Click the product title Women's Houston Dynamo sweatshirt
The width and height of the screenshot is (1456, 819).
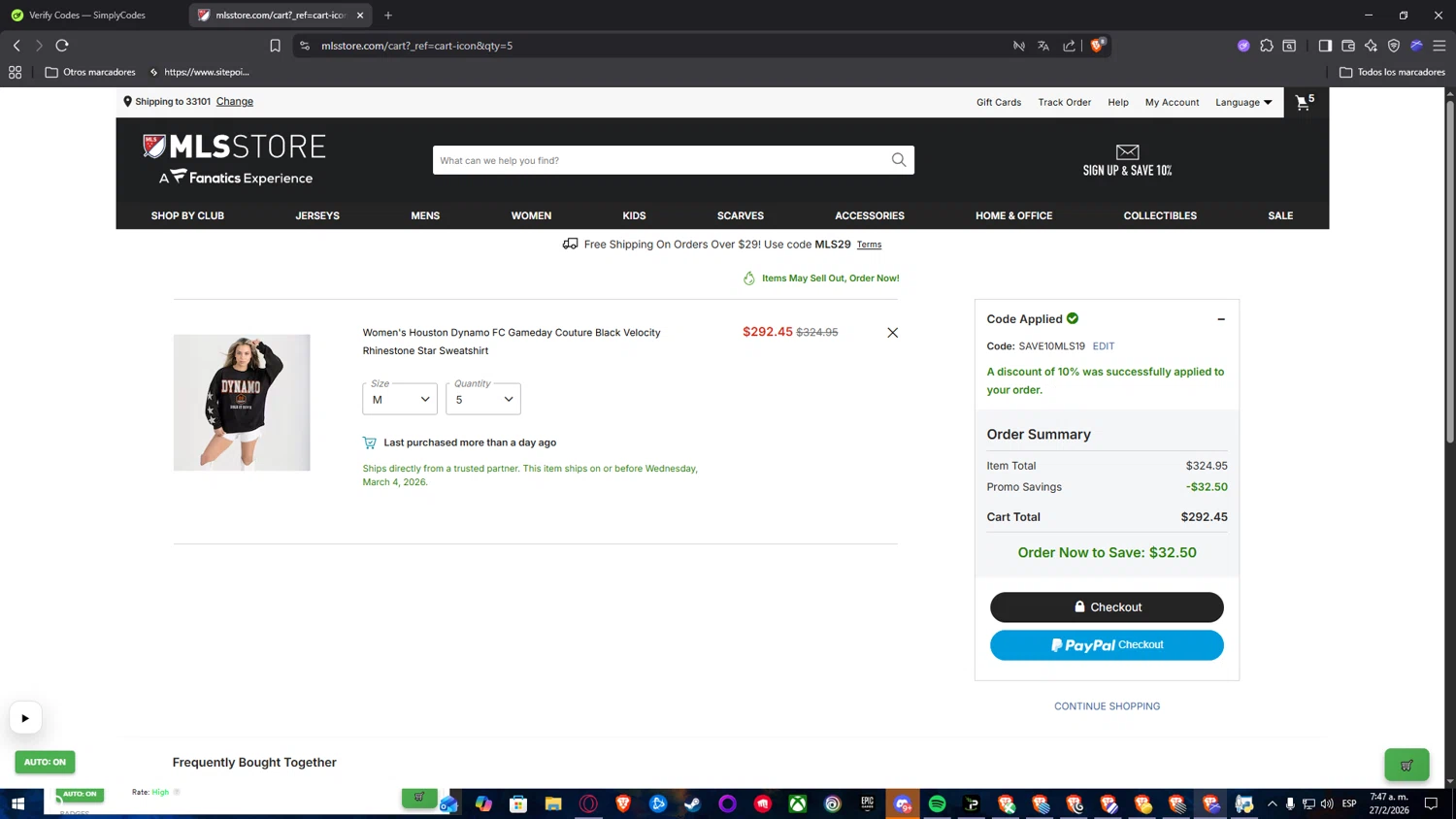pos(512,342)
